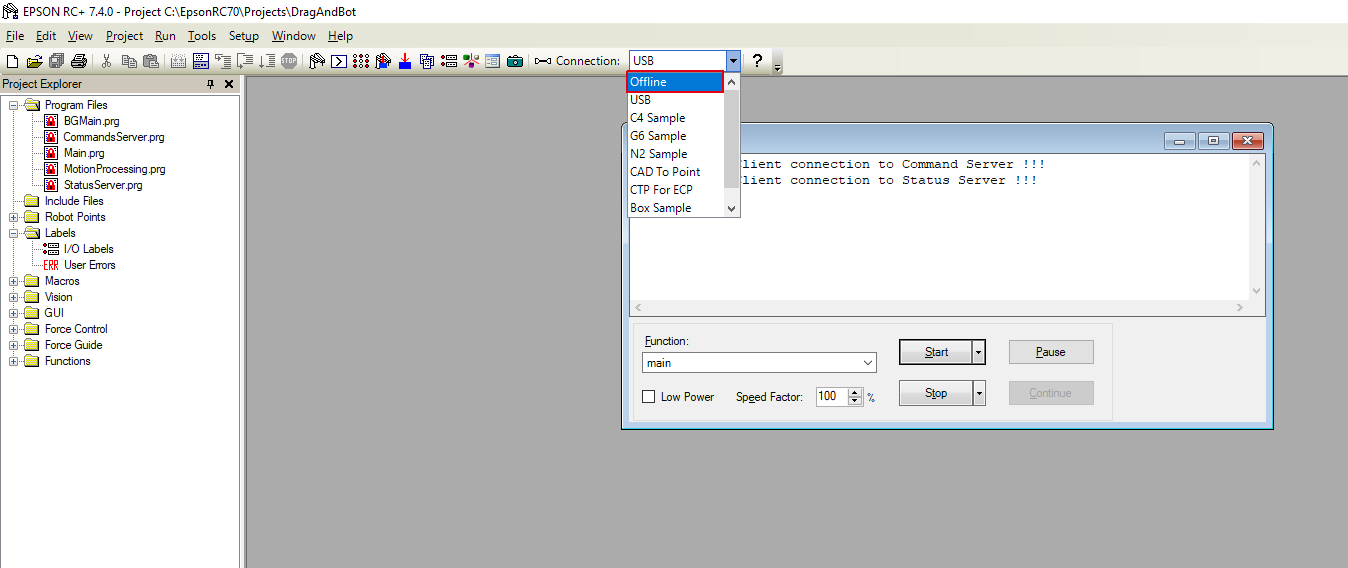Select Main.prg program file

click(83, 153)
